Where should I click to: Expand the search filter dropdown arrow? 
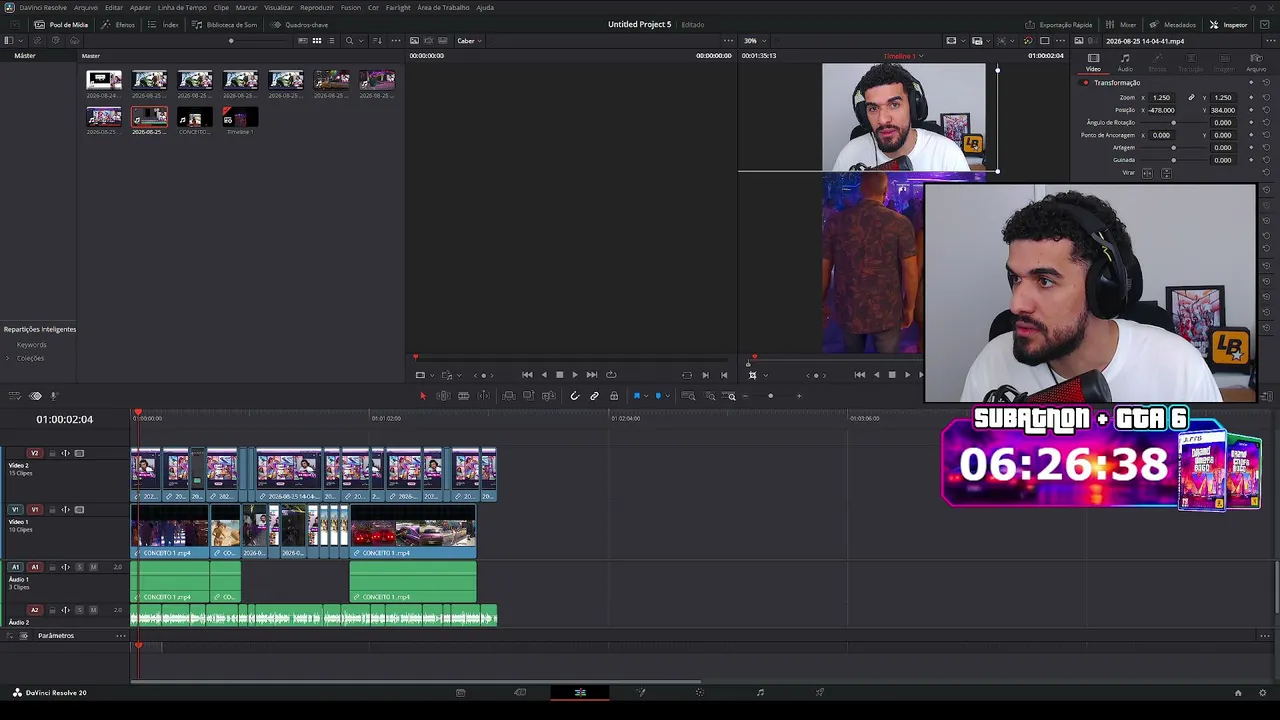pyautogui.click(x=360, y=41)
